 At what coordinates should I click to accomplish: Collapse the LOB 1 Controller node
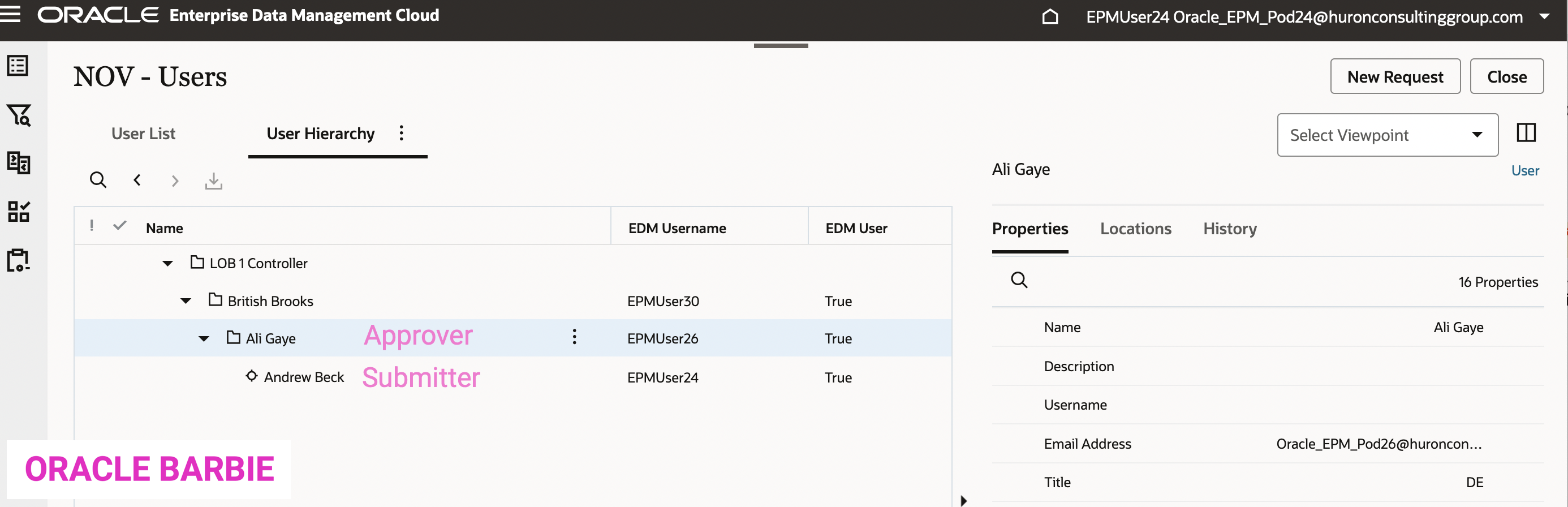(167, 264)
